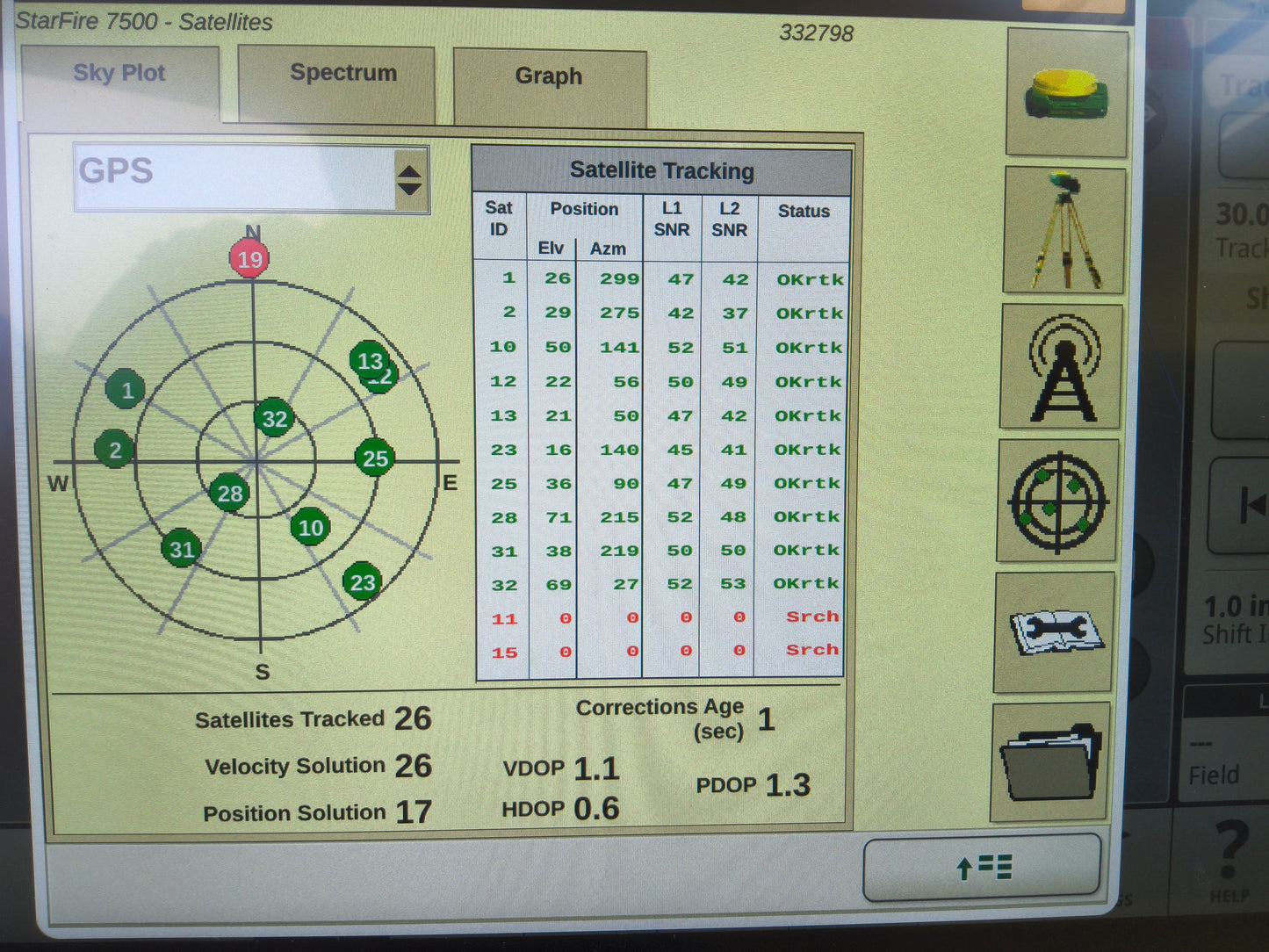Click the Position Solution value 17

pyautogui.click(x=413, y=811)
